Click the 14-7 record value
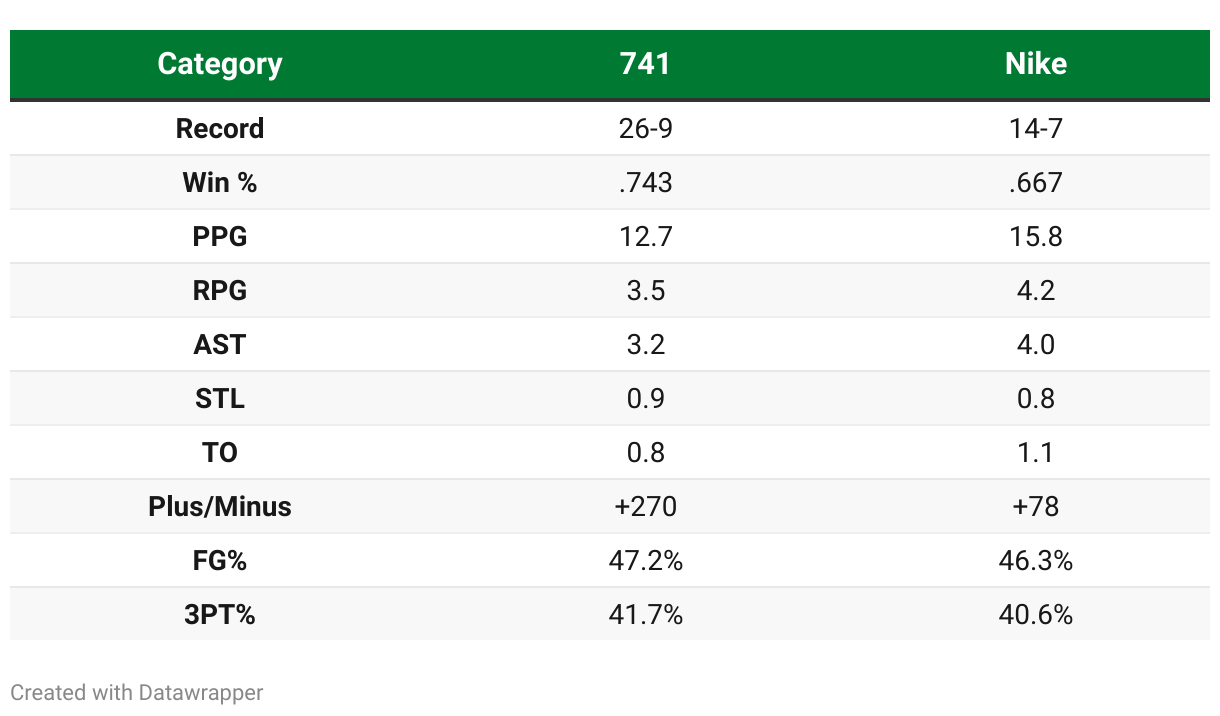The width and height of the screenshot is (1220, 716). point(1035,129)
